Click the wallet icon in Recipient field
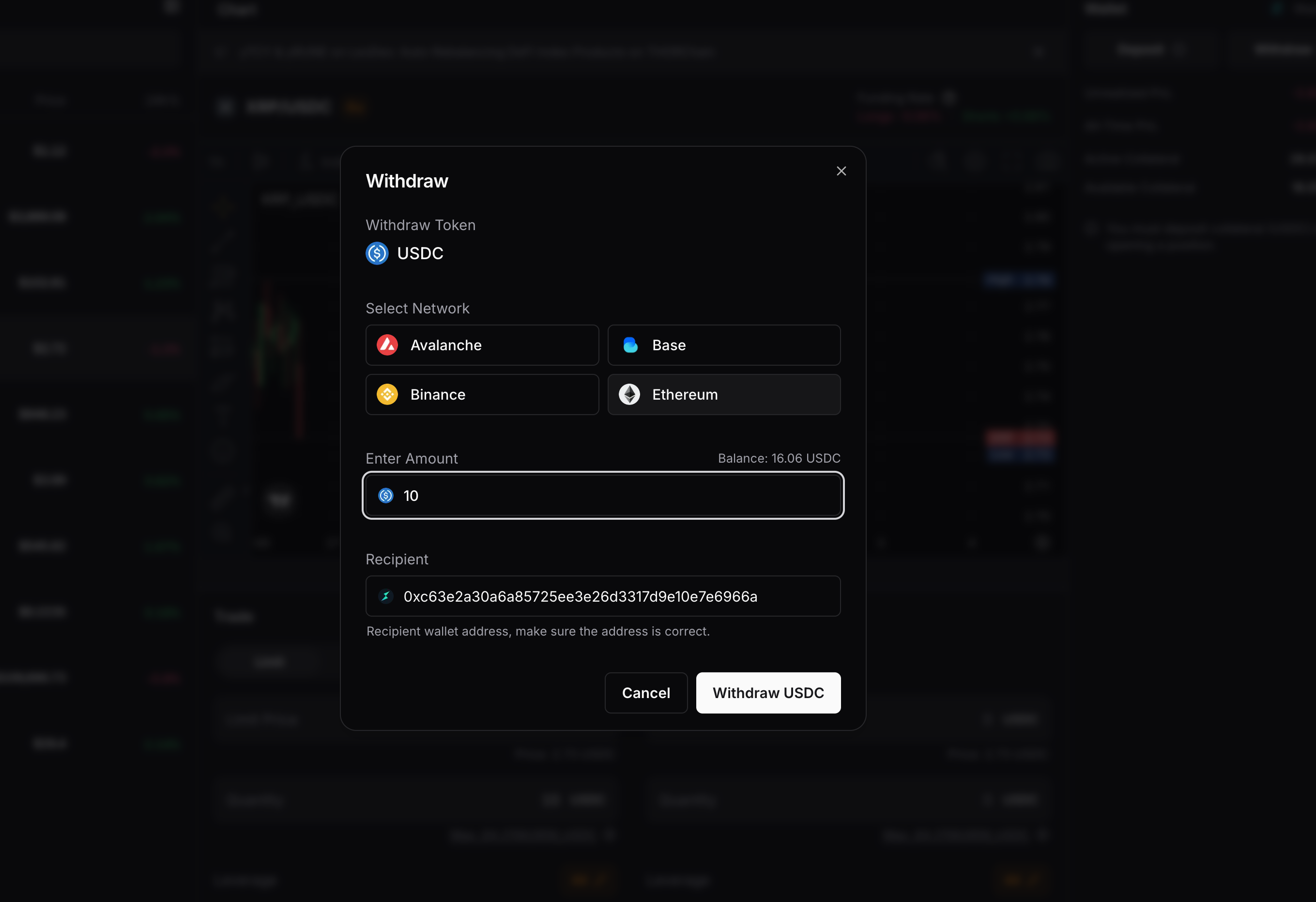 385,596
